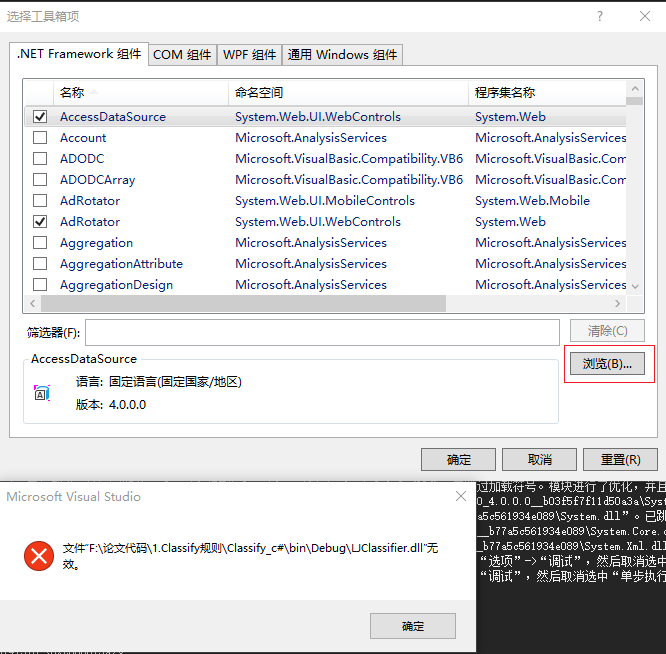Viewport: 666px width, 654px height.
Task: Select the AccessDataSource row name
Action: pyautogui.click(x=113, y=116)
